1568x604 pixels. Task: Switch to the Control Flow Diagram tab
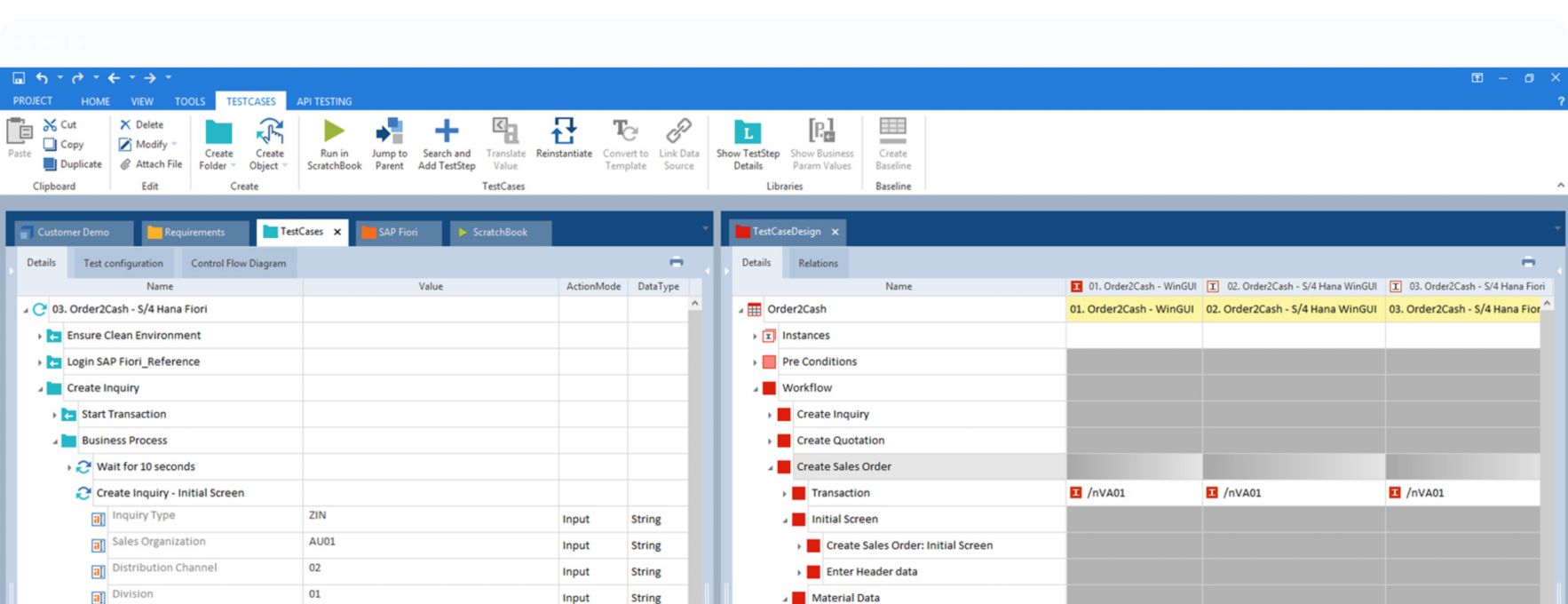[x=238, y=264]
